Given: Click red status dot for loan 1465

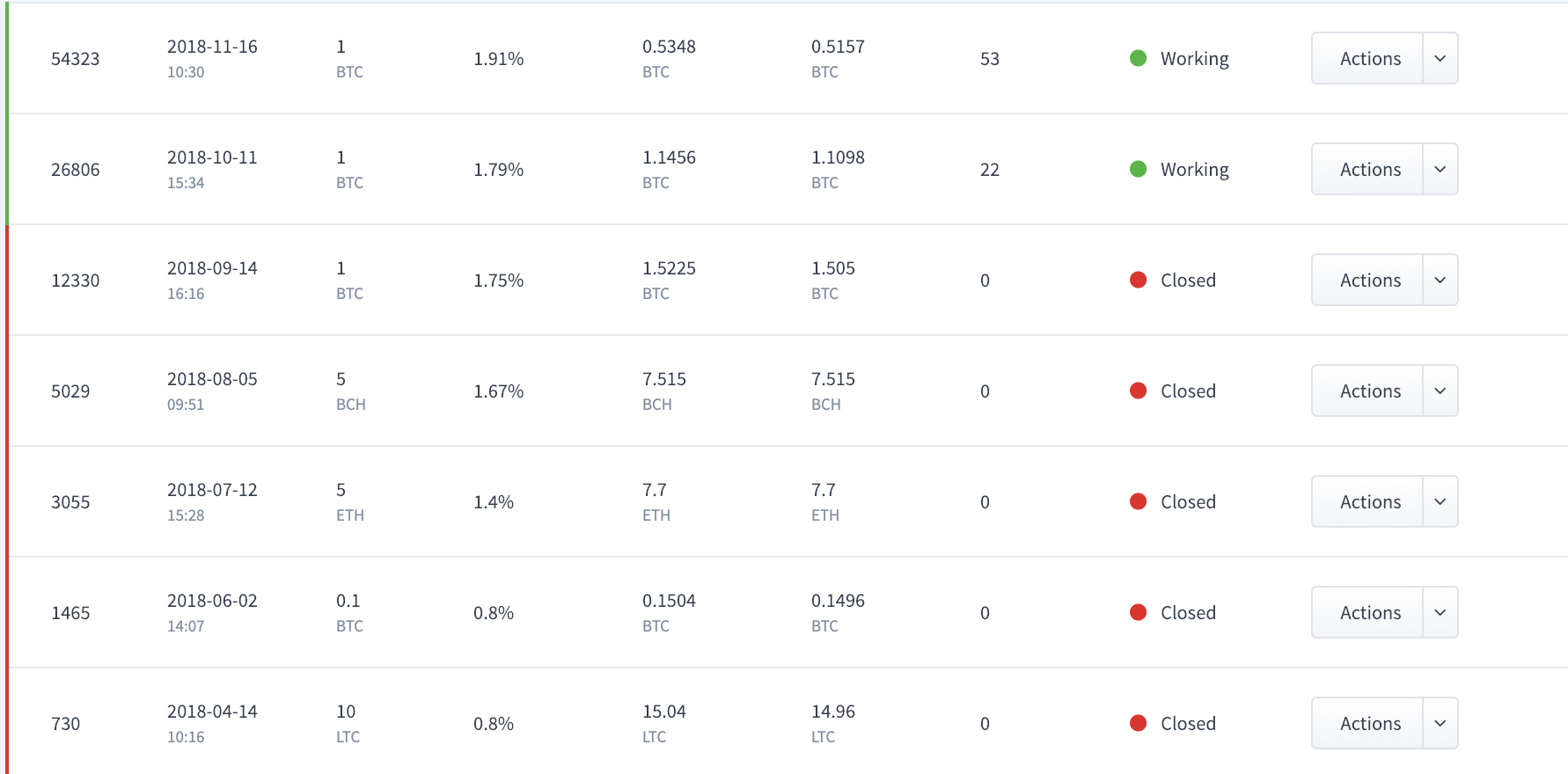Looking at the screenshot, I should (1138, 612).
